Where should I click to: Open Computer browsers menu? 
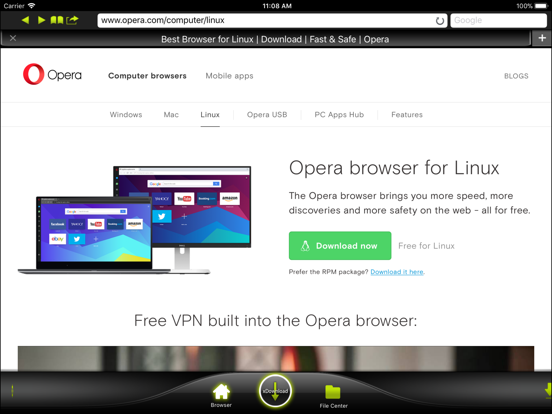[x=147, y=76]
